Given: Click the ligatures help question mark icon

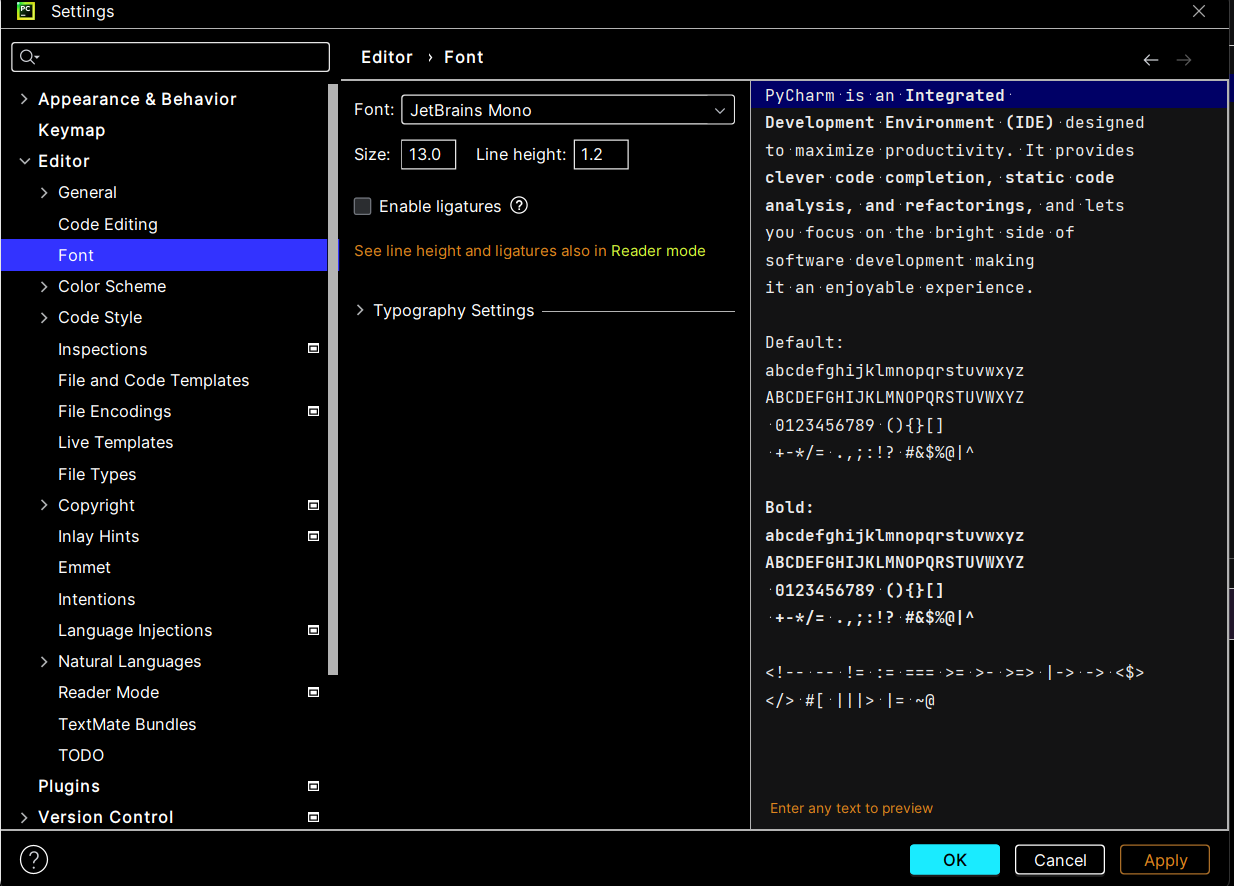Looking at the screenshot, I should [x=518, y=206].
